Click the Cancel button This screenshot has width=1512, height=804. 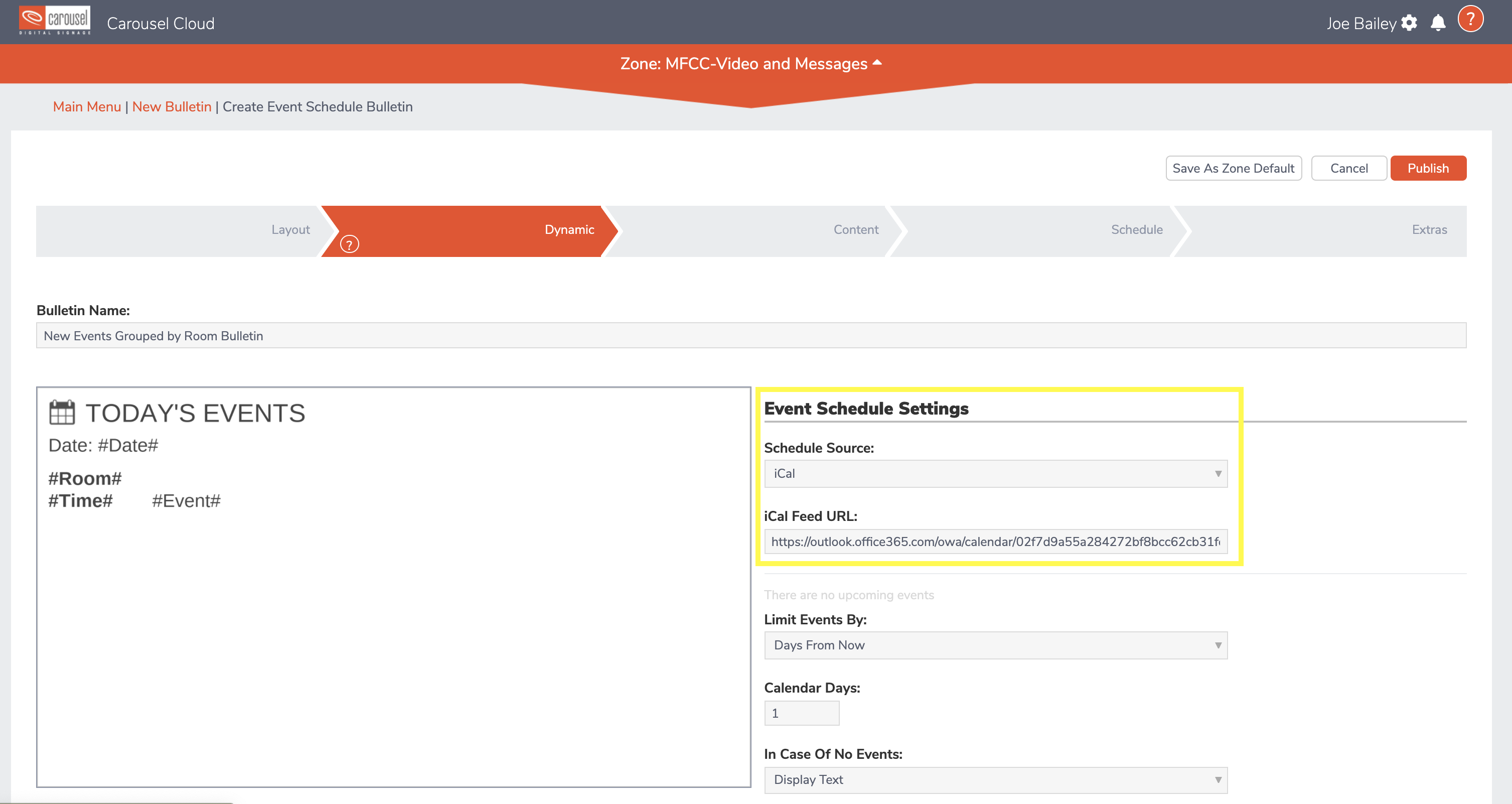[1348, 168]
